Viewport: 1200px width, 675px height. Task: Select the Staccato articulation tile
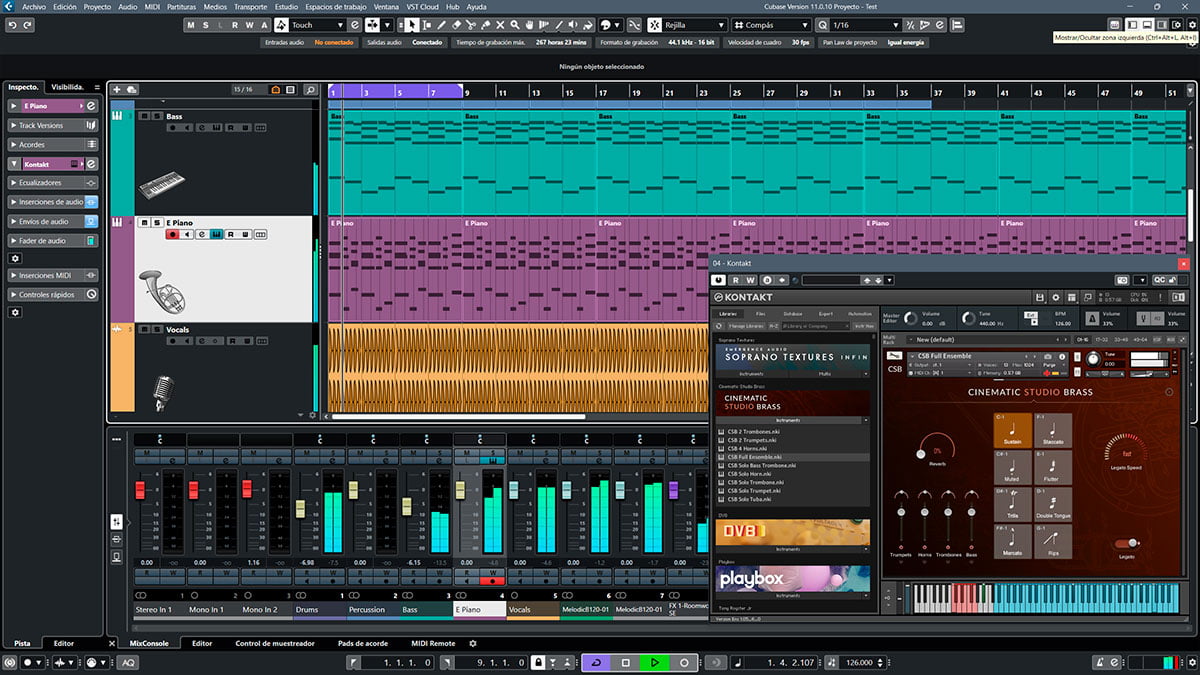pos(1052,430)
